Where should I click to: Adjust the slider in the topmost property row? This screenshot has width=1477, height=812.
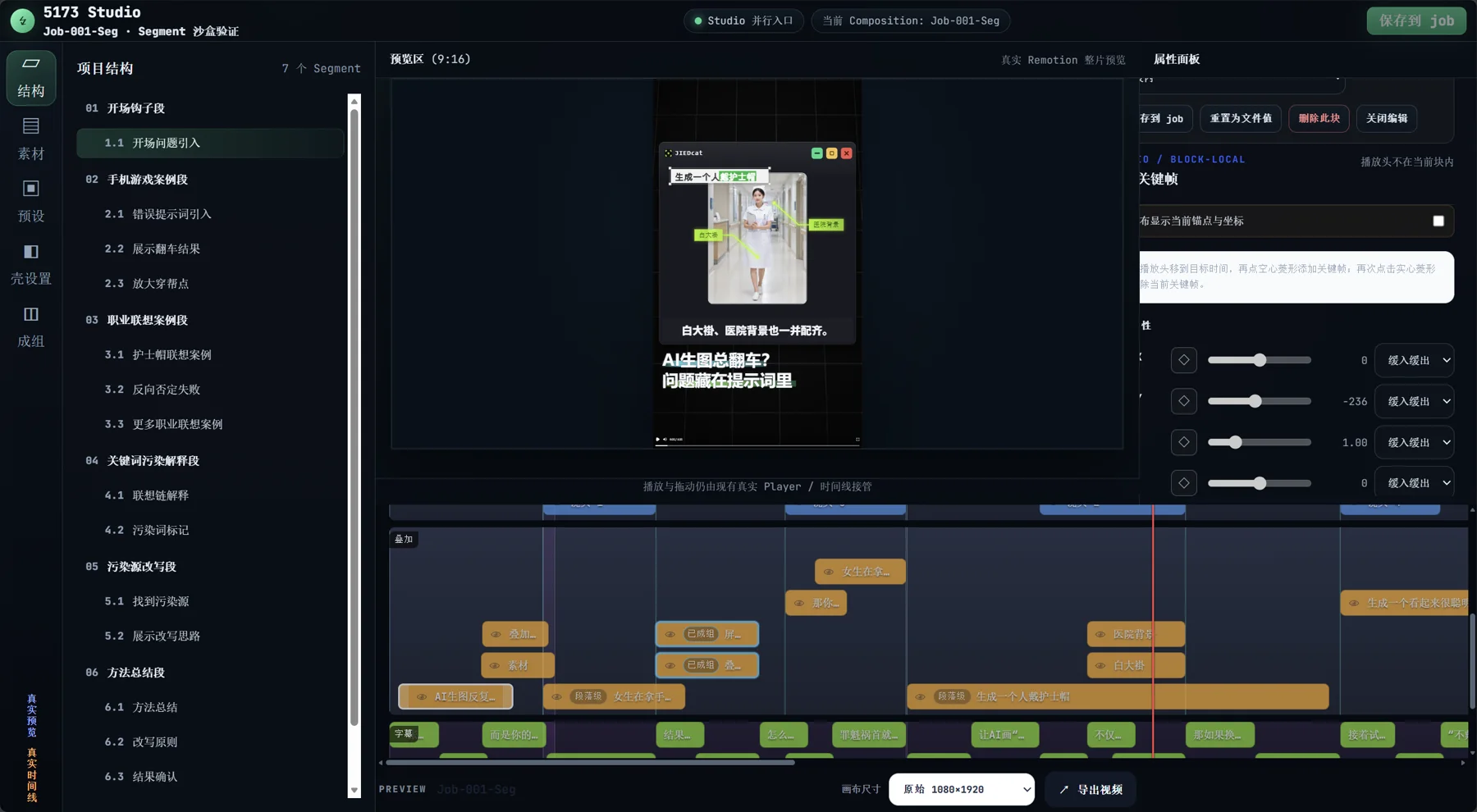pos(1259,360)
